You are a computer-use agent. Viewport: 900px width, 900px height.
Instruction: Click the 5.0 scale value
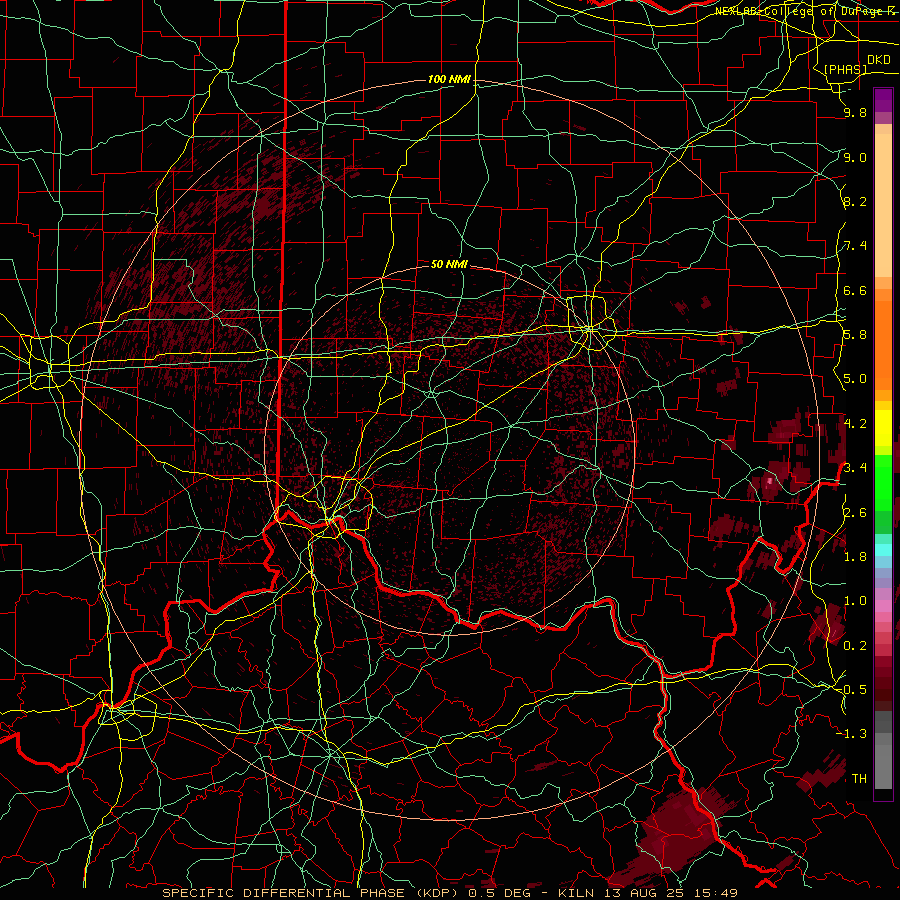tap(855, 379)
